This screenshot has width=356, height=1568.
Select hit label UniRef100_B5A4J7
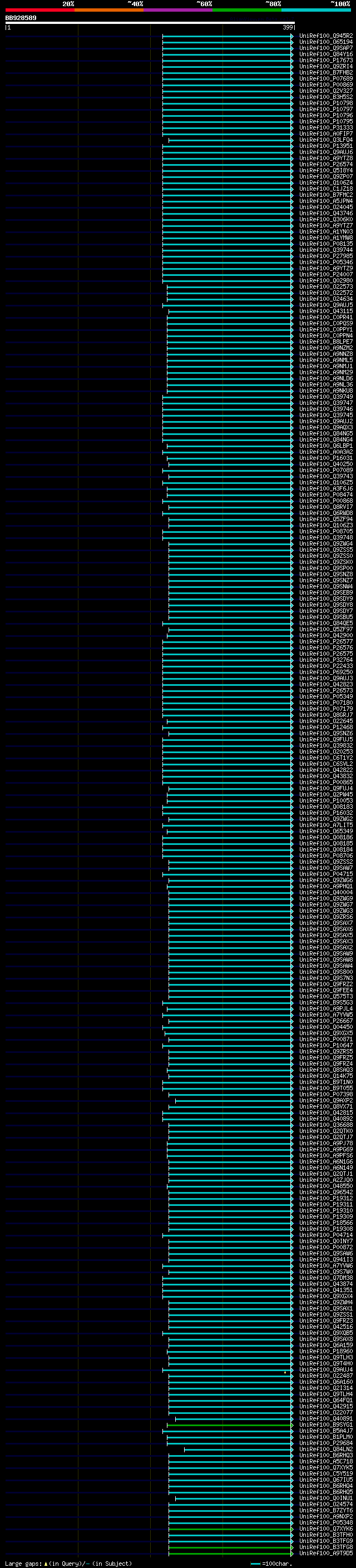click(x=325, y=1431)
